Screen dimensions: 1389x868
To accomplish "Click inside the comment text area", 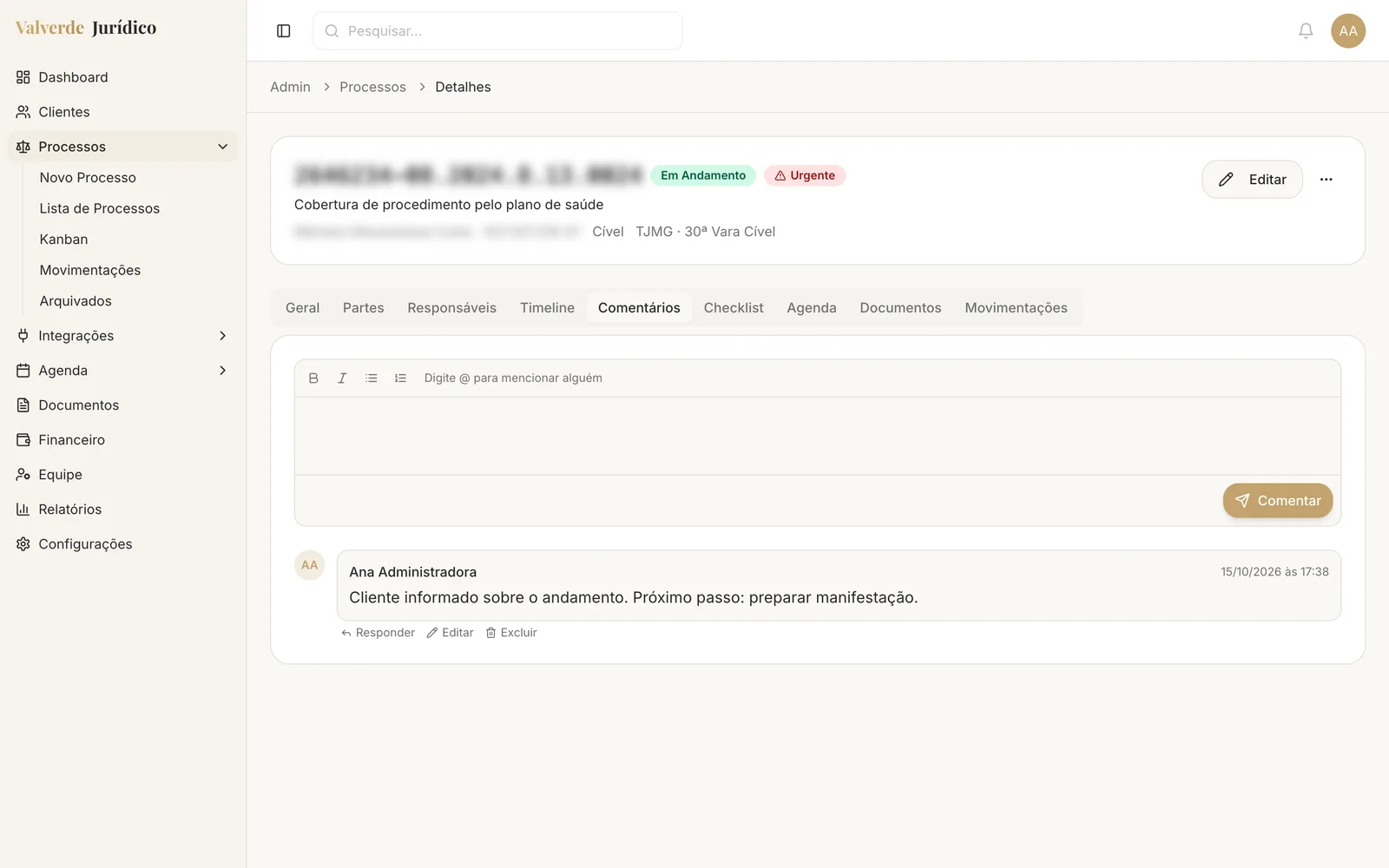I will tap(818, 436).
